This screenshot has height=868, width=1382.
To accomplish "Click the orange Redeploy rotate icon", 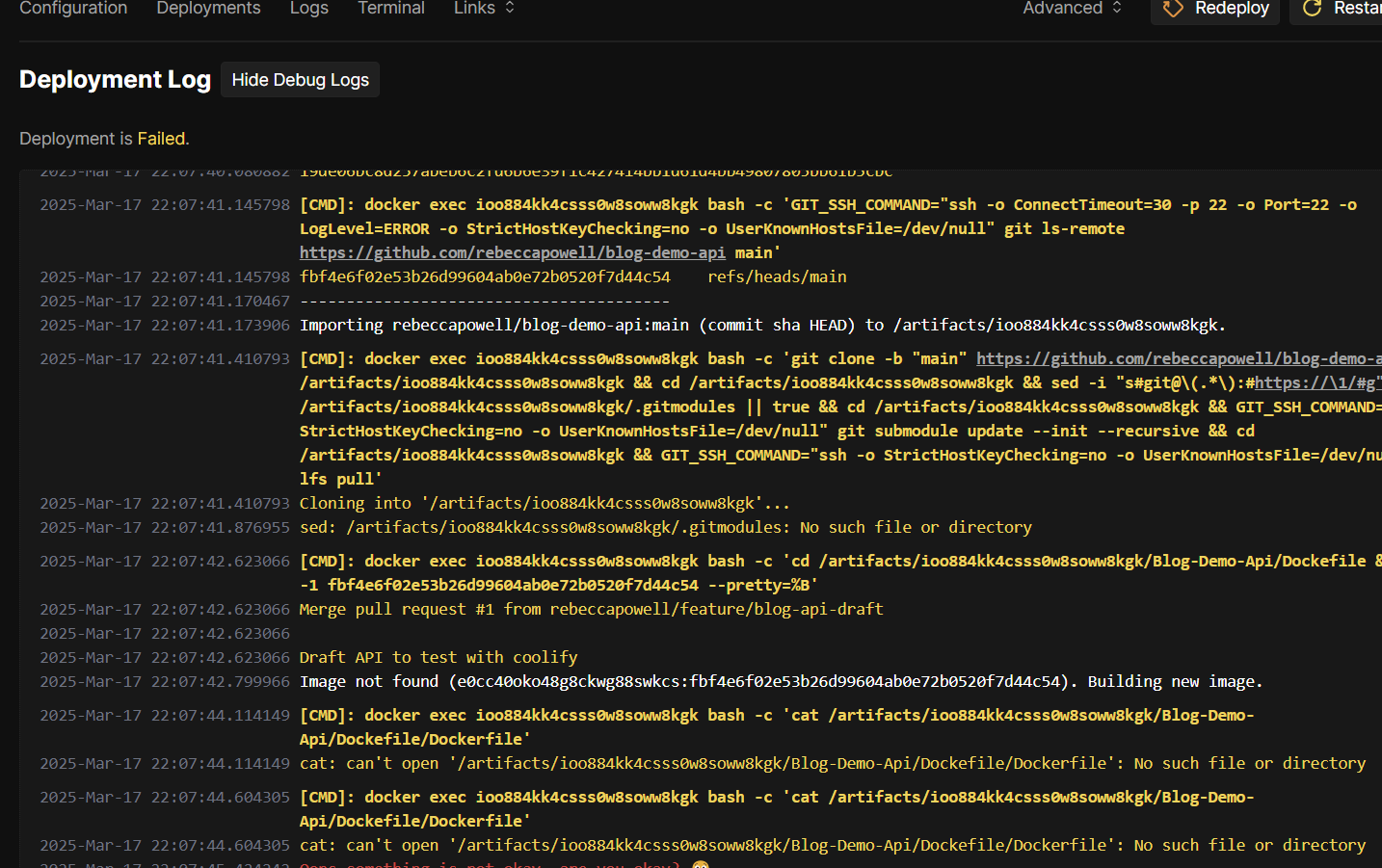I will point(1173,8).
